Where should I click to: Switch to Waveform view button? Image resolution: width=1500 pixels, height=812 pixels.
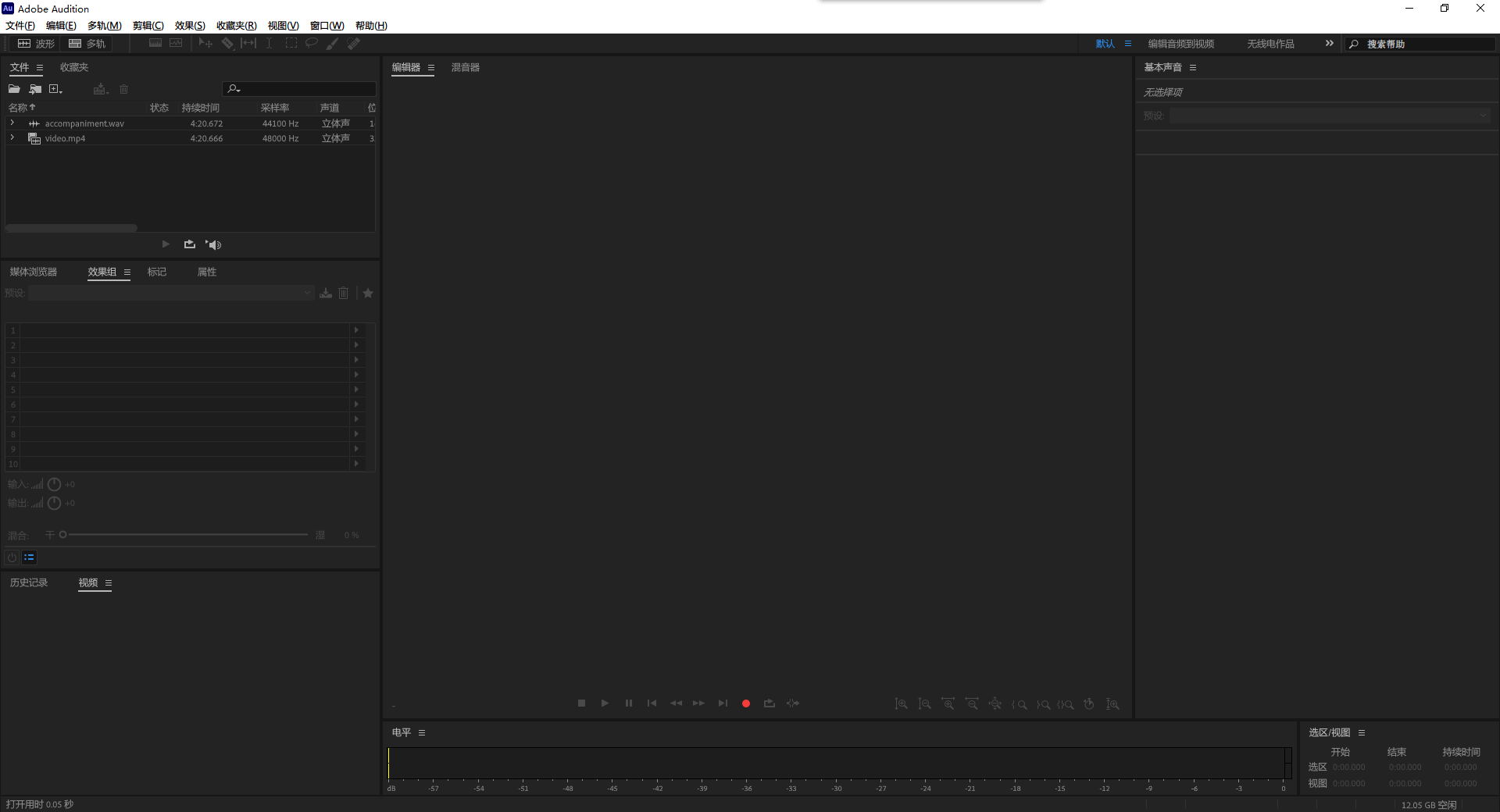[37, 44]
